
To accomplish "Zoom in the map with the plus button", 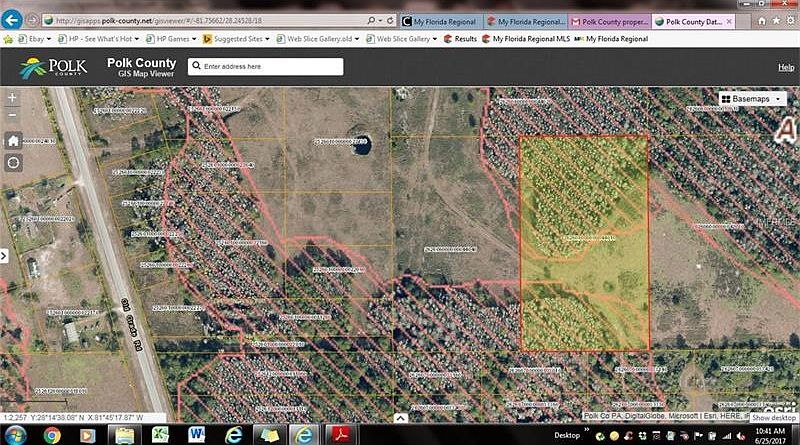I will pyautogui.click(x=13, y=97).
